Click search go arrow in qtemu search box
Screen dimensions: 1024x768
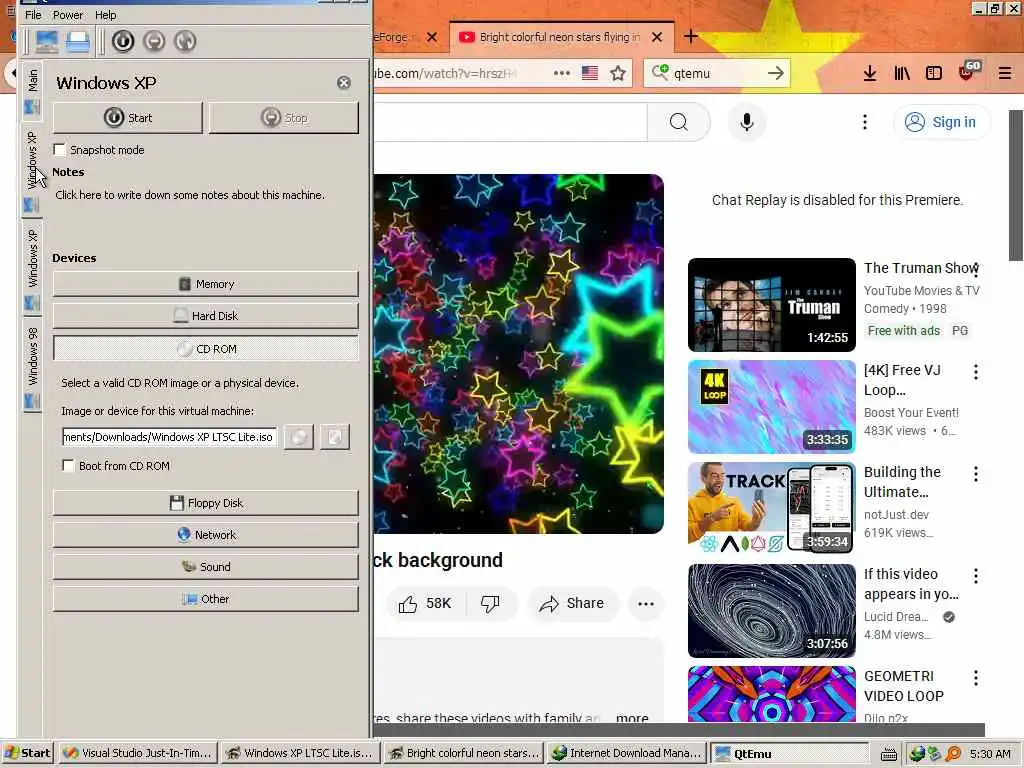pos(775,73)
